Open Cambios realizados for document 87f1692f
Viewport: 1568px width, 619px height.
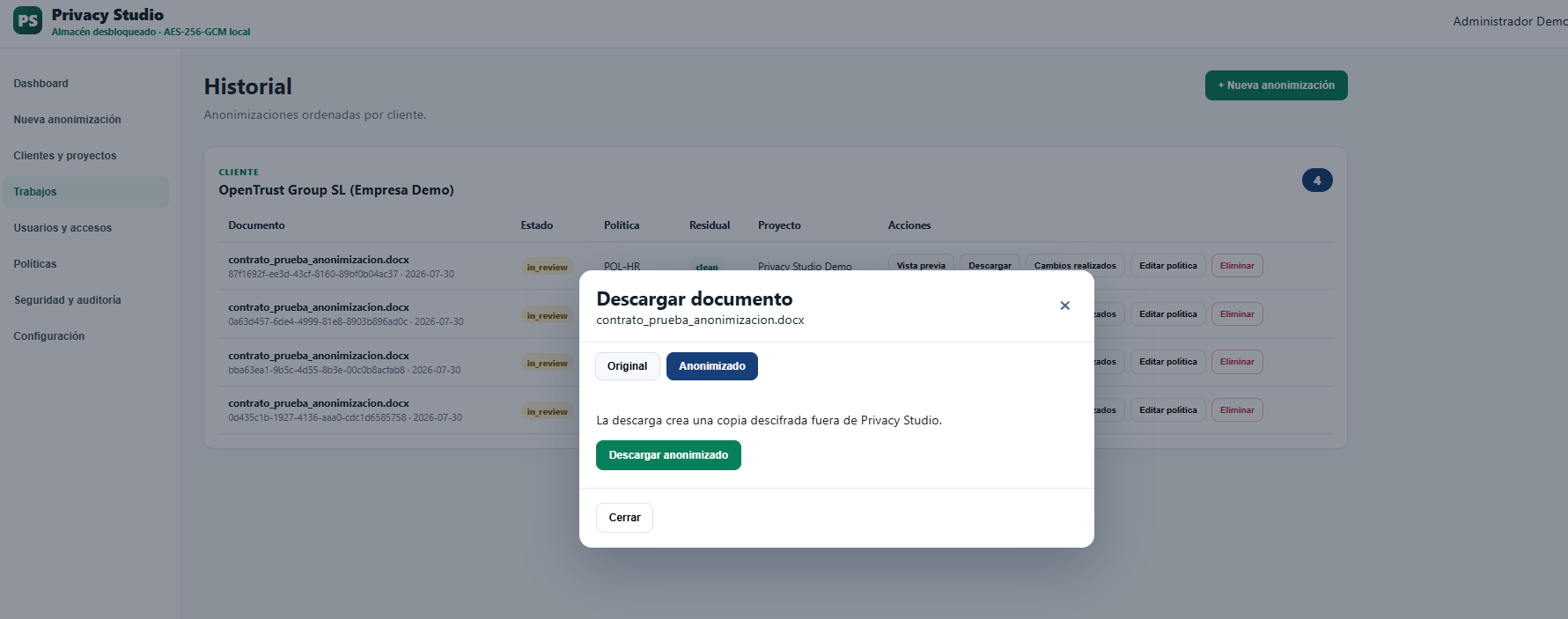1075,266
